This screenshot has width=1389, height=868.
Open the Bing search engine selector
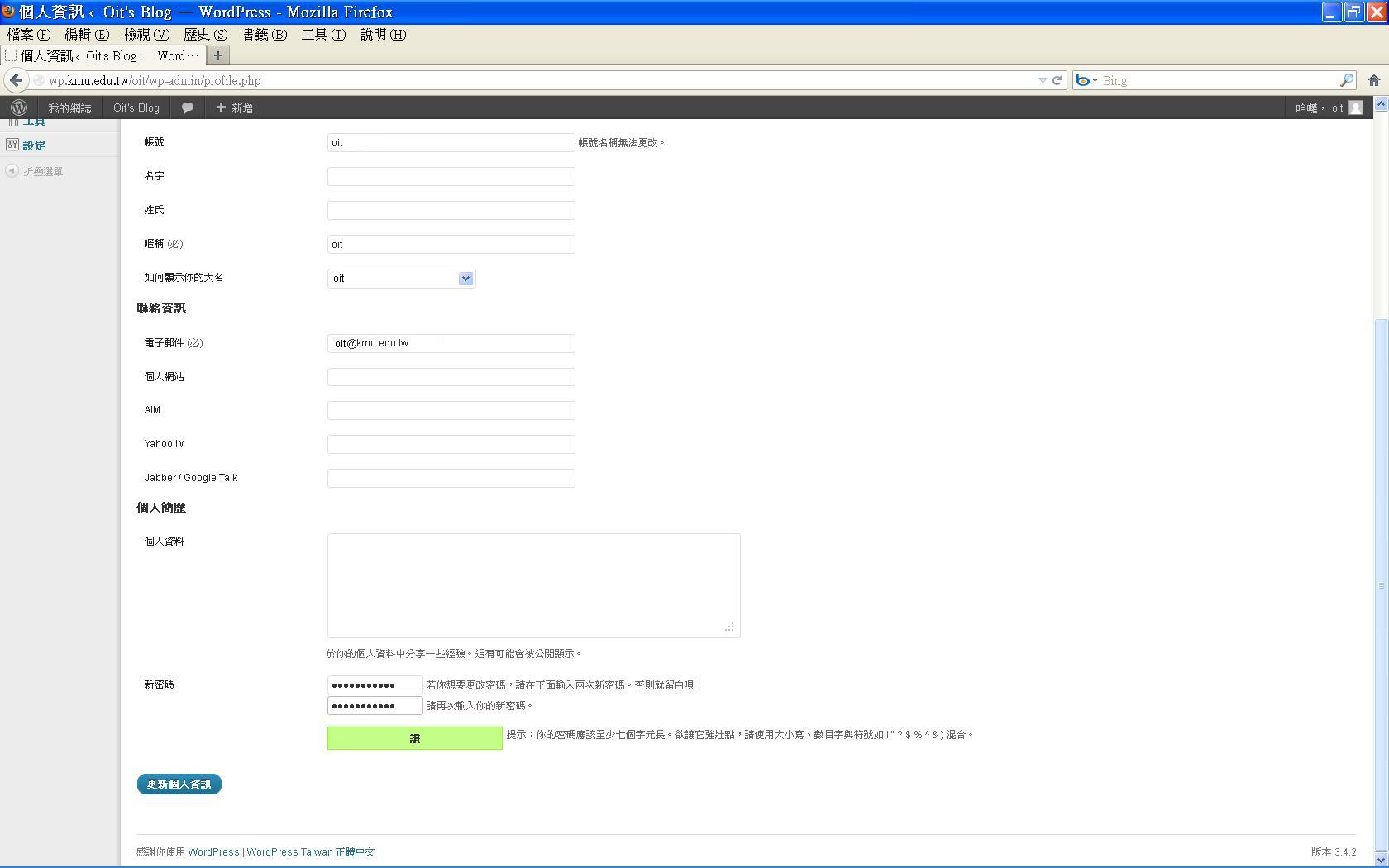(x=1086, y=80)
